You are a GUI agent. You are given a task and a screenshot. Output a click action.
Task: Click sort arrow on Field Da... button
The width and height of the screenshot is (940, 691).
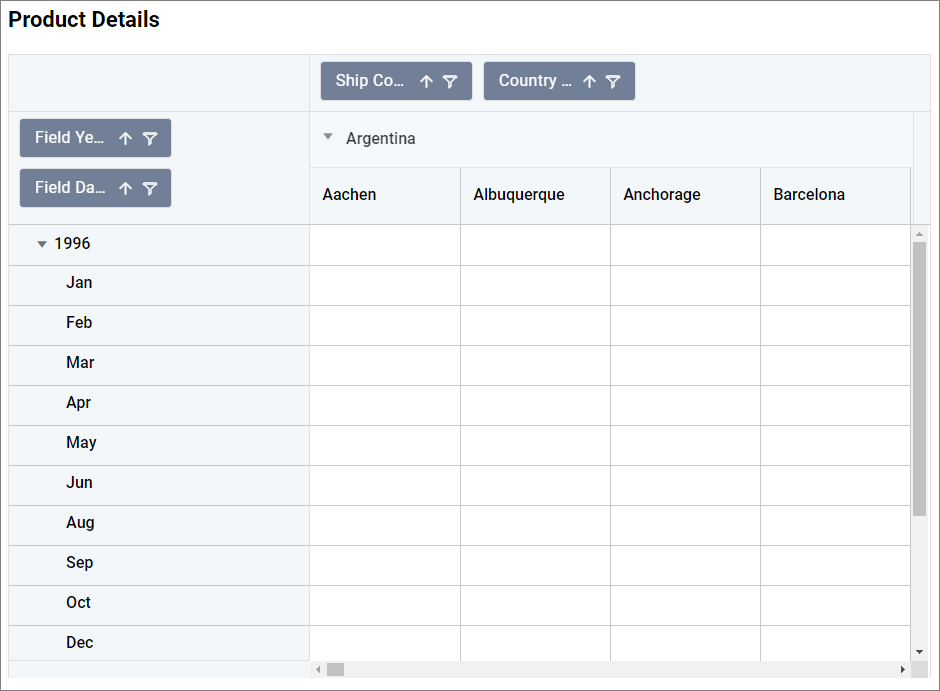[125, 188]
